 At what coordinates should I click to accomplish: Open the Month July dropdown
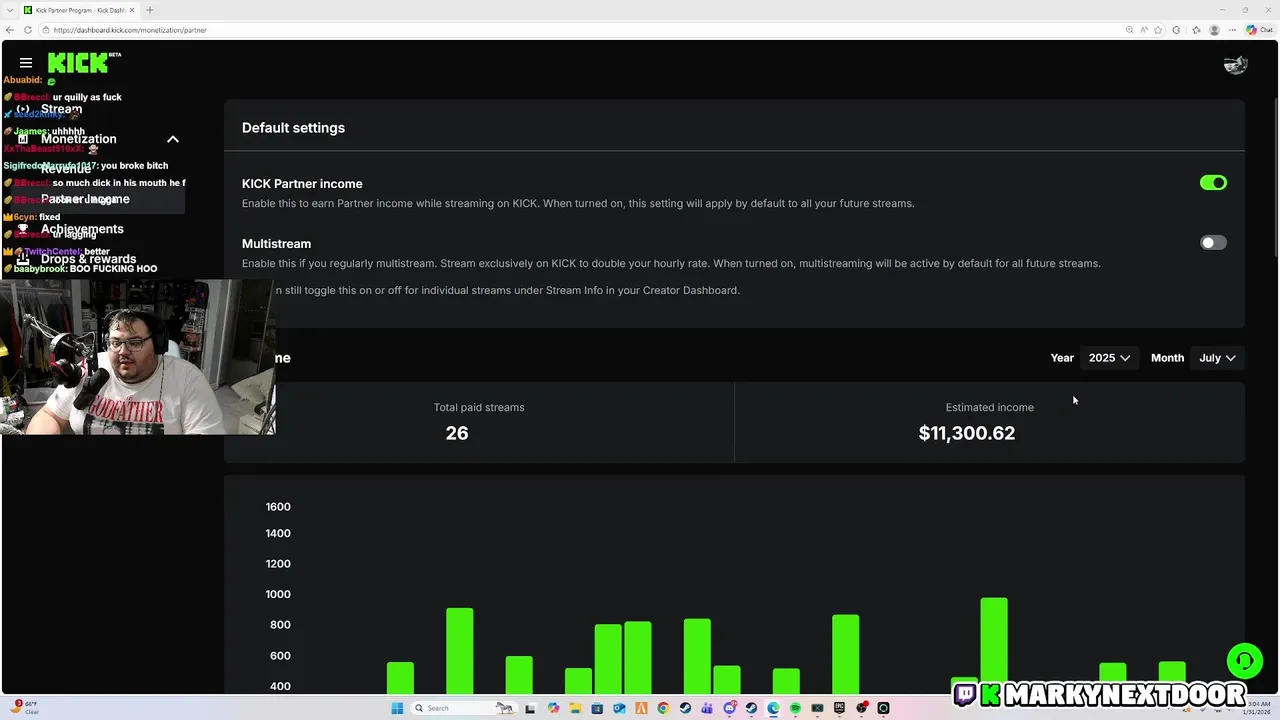coord(1217,358)
